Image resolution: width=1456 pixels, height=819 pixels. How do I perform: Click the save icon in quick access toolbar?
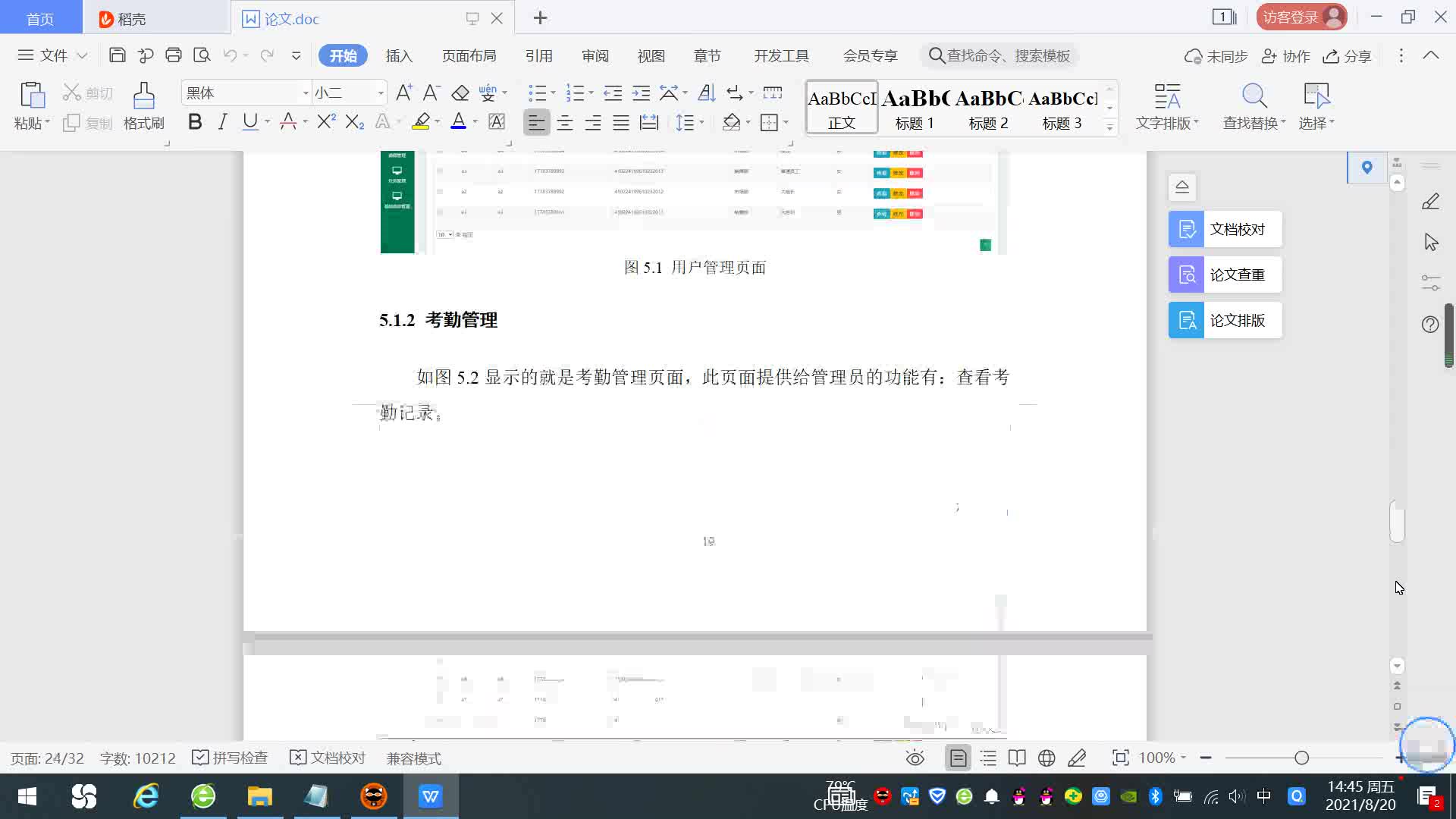click(117, 55)
